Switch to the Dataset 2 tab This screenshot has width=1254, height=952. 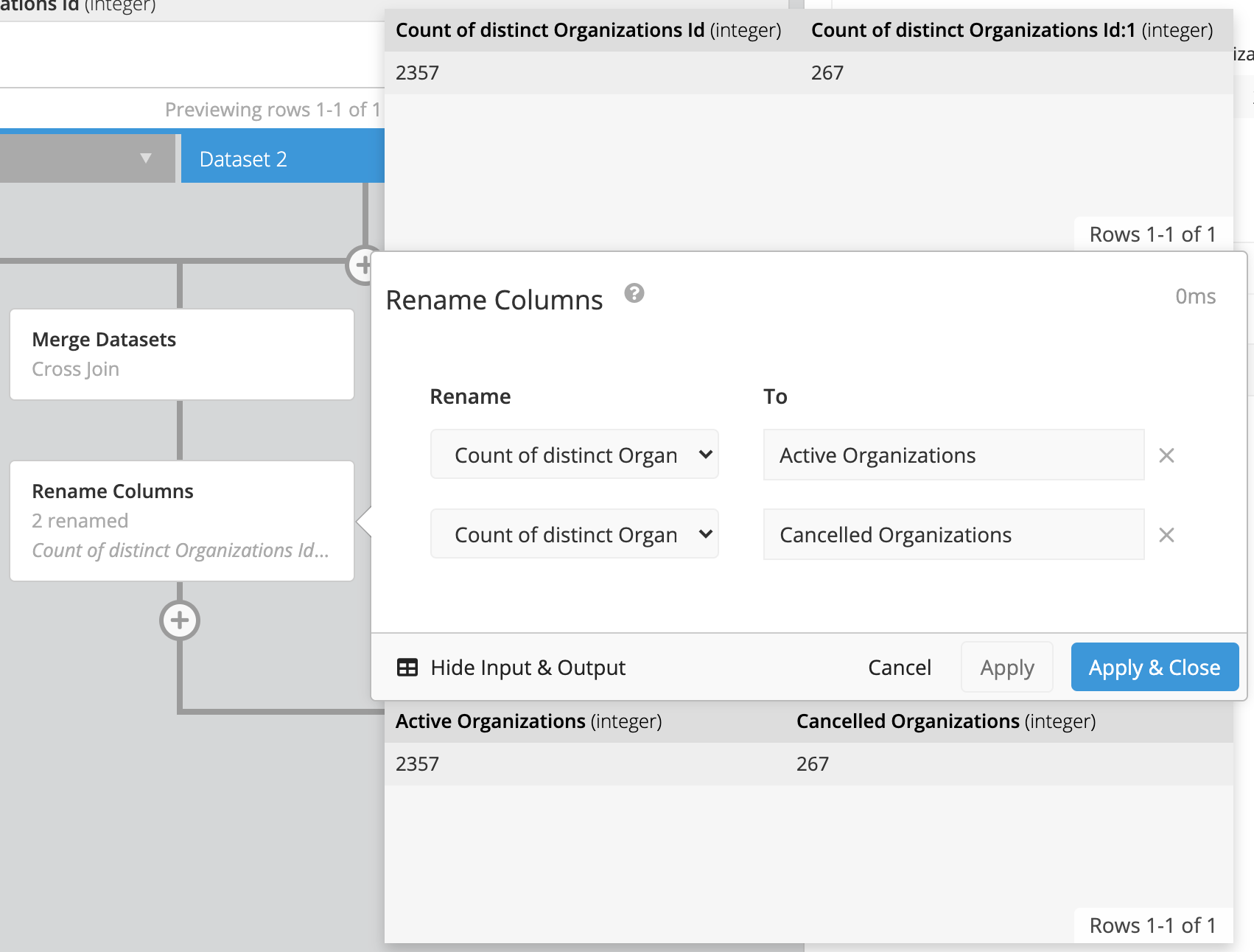(283, 159)
